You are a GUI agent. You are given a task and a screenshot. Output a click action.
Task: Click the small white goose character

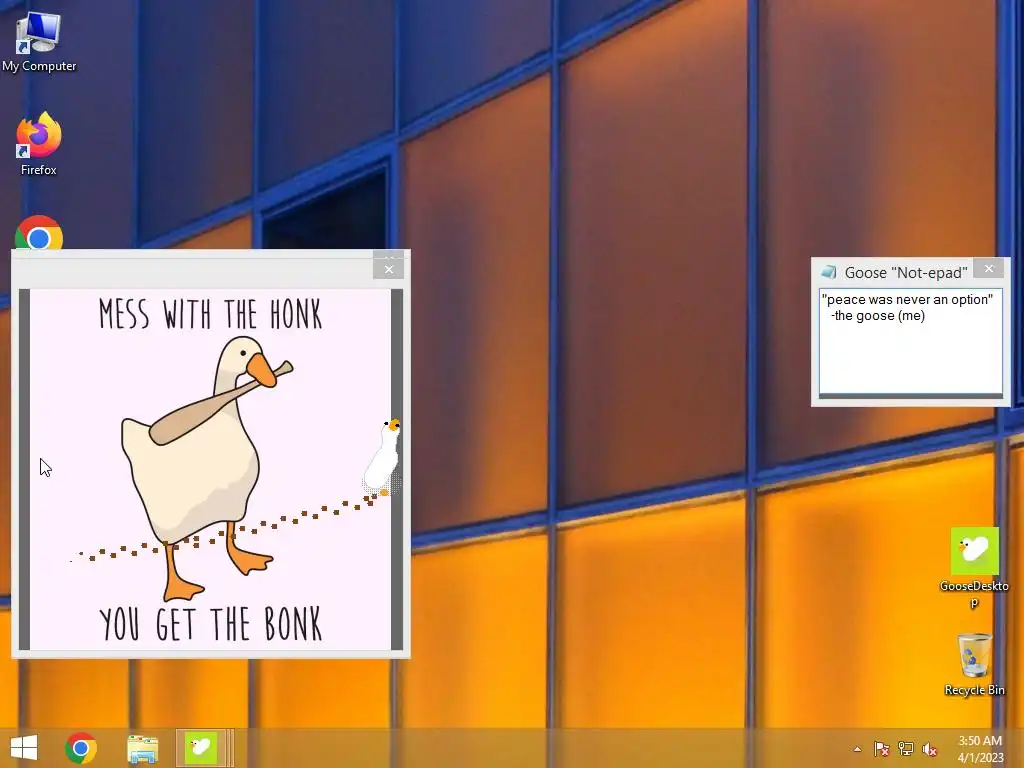click(383, 458)
